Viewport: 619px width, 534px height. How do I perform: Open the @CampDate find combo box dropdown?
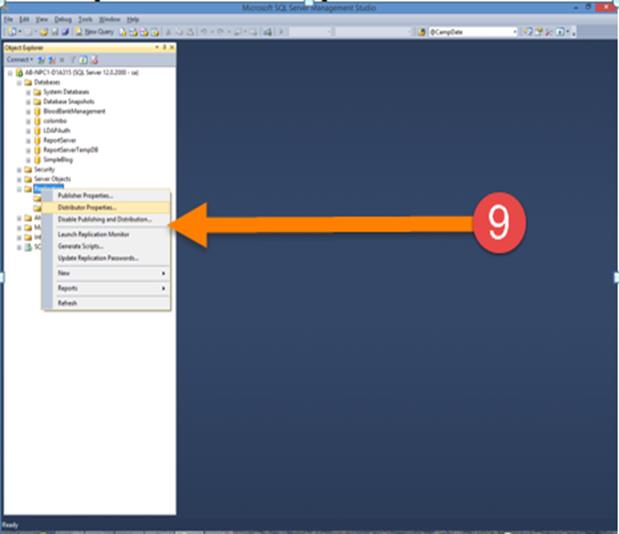515,32
